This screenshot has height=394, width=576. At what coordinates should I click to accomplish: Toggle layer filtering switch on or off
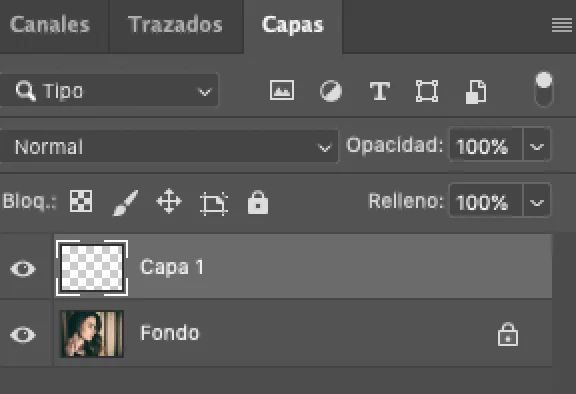544,89
